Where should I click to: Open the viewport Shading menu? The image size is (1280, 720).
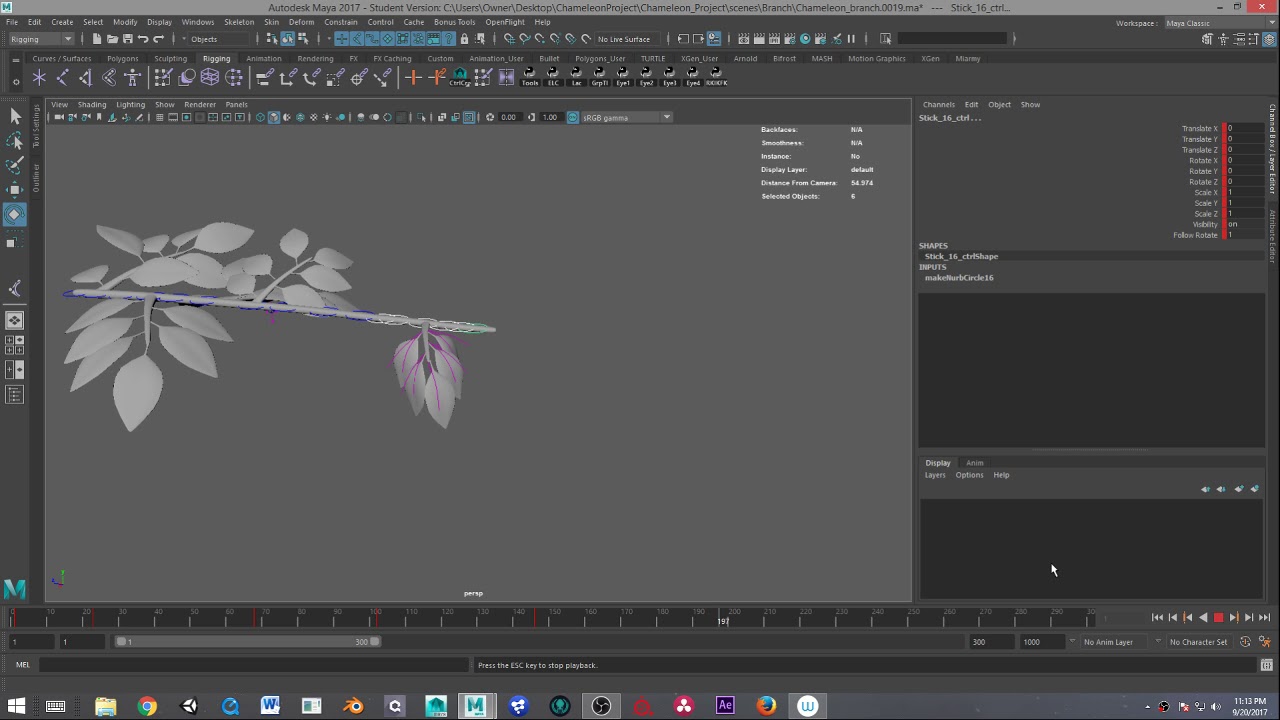[92, 104]
